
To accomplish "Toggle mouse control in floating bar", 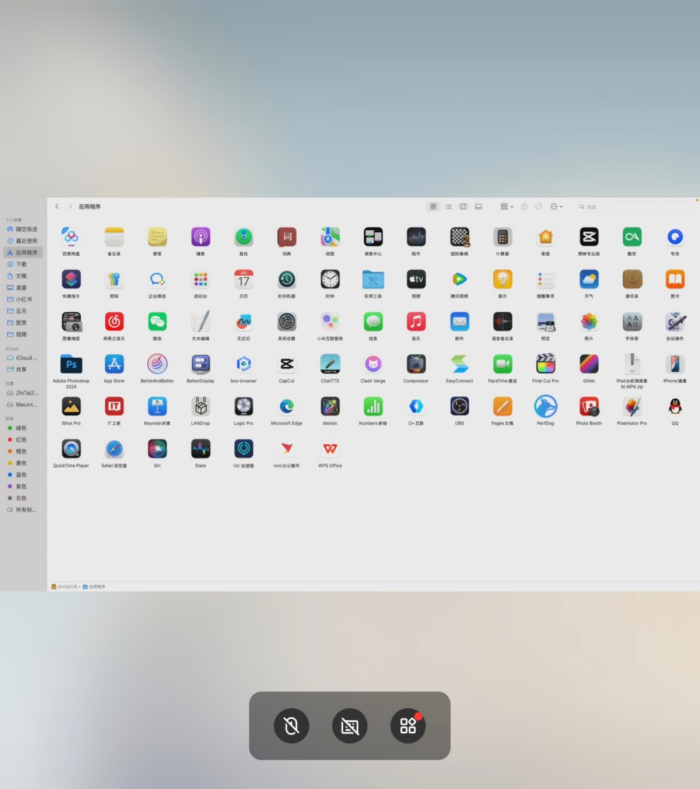I will [291, 726].
